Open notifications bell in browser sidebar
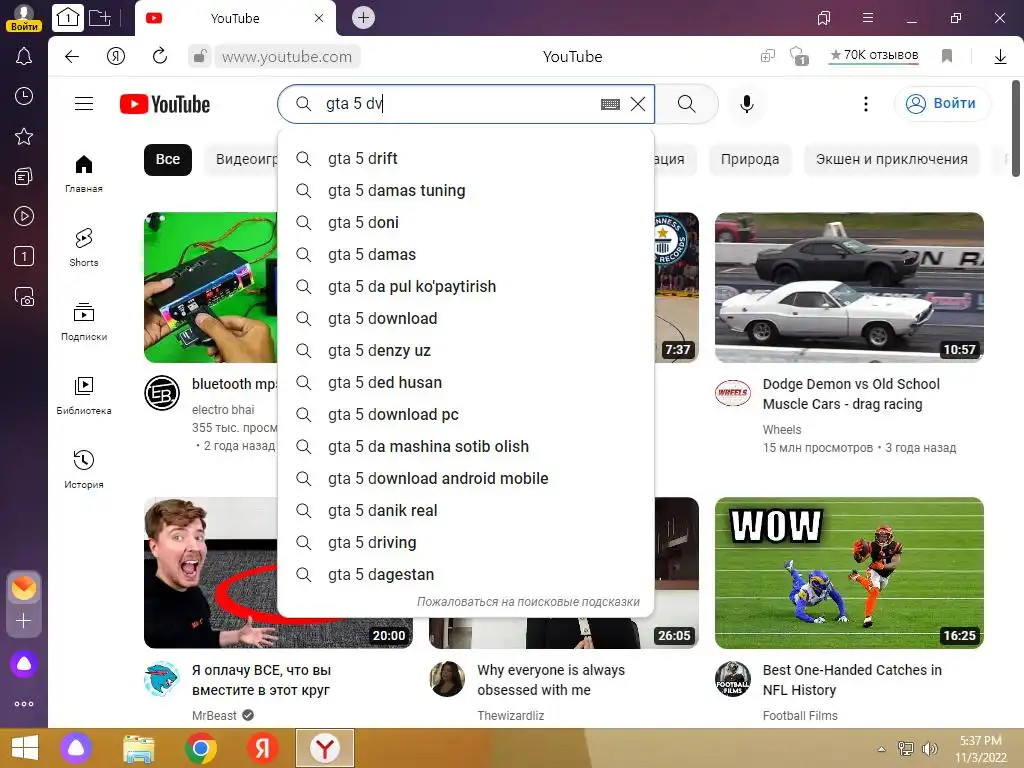1024x768 pixels. (24, 57)
